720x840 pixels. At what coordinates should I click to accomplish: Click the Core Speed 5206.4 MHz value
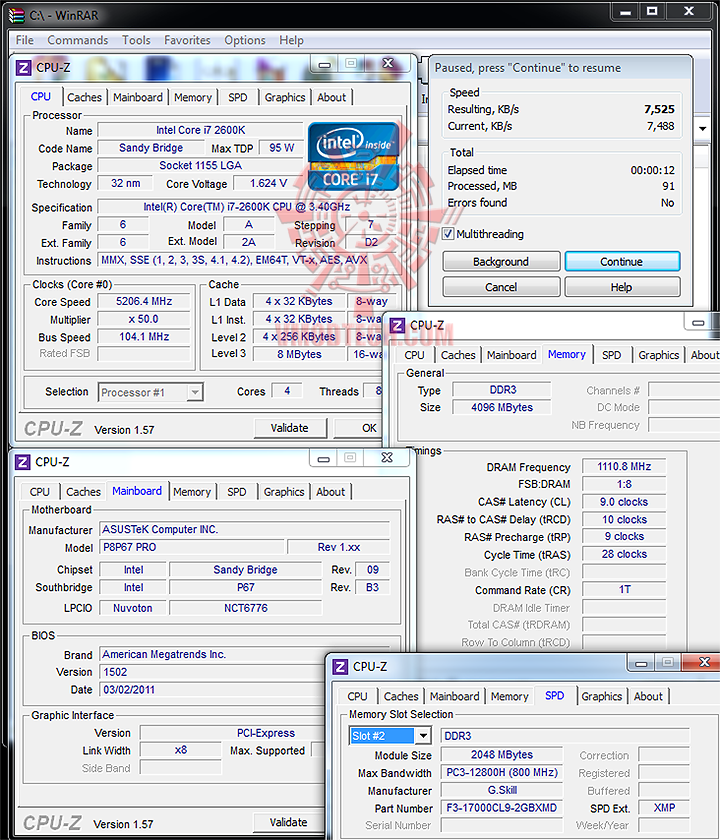(x=144, y=302)
